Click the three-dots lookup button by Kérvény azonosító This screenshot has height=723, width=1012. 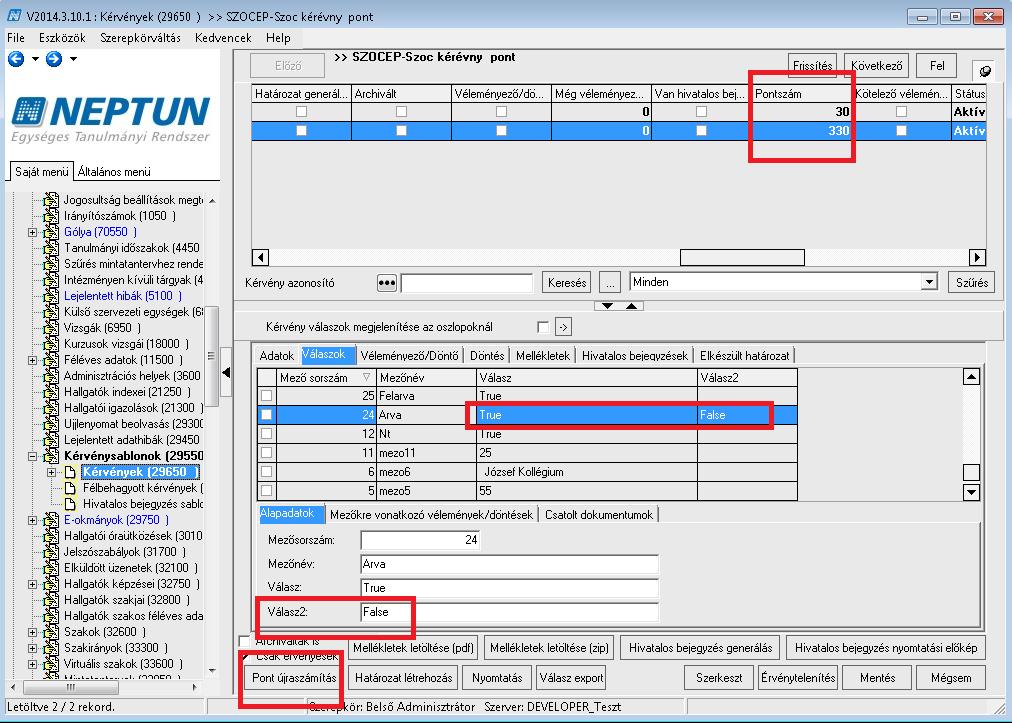click(x=386, y=283)
